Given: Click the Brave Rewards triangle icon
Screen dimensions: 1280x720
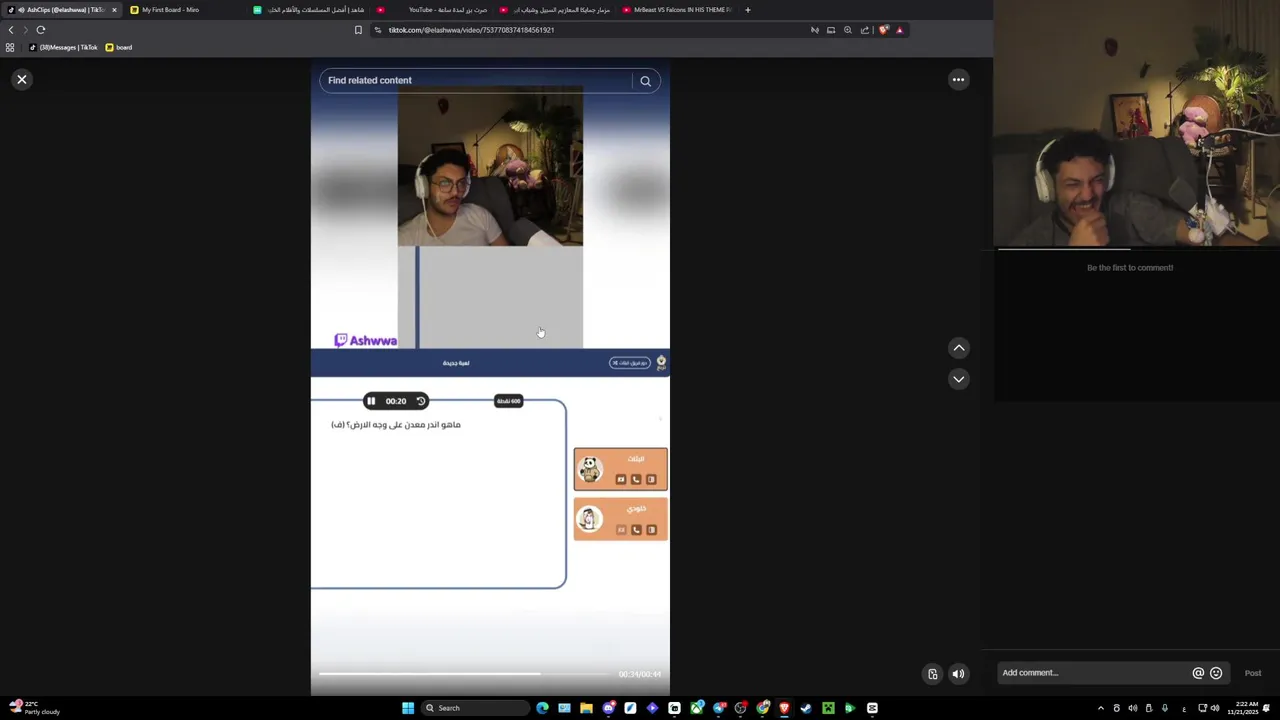Looking at the screenshot, I should 899,30.
